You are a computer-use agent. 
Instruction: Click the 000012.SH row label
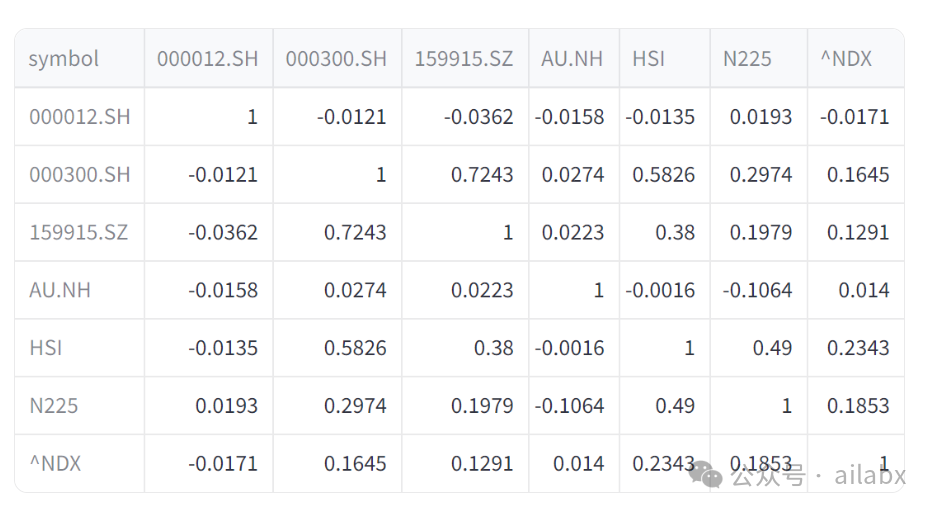80,117
